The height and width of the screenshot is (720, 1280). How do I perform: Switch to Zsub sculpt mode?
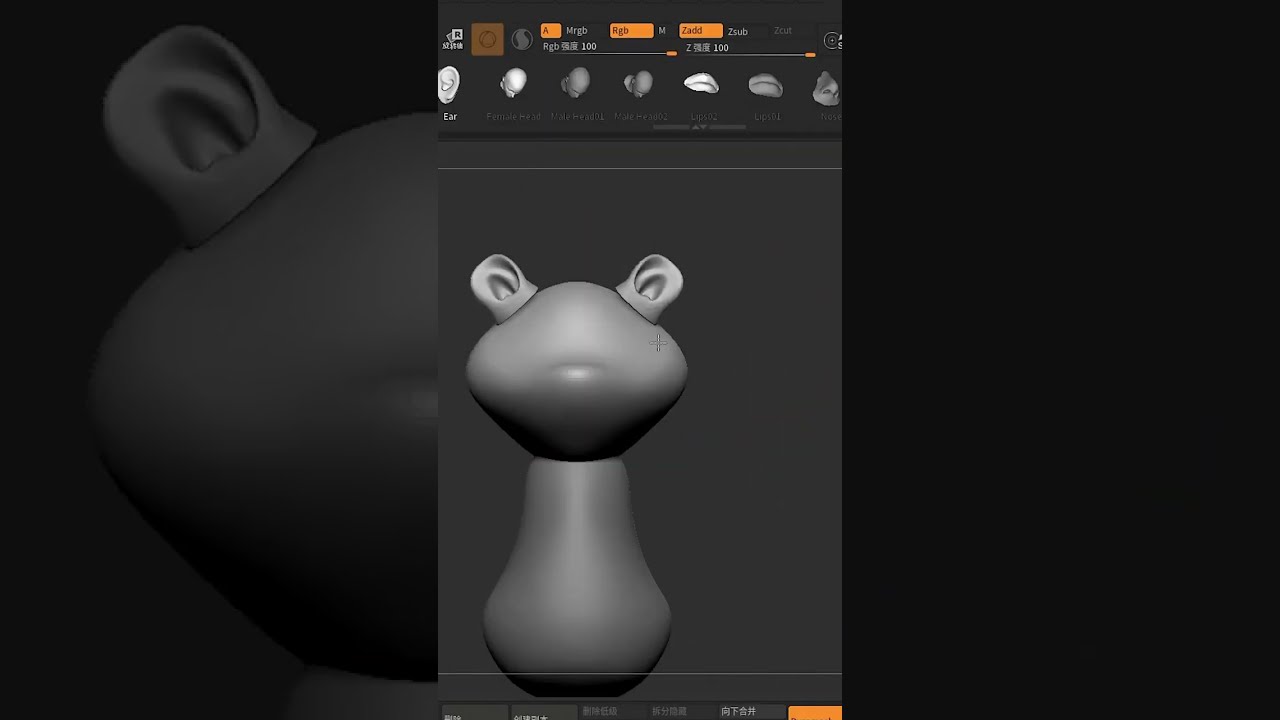point(738,31)
